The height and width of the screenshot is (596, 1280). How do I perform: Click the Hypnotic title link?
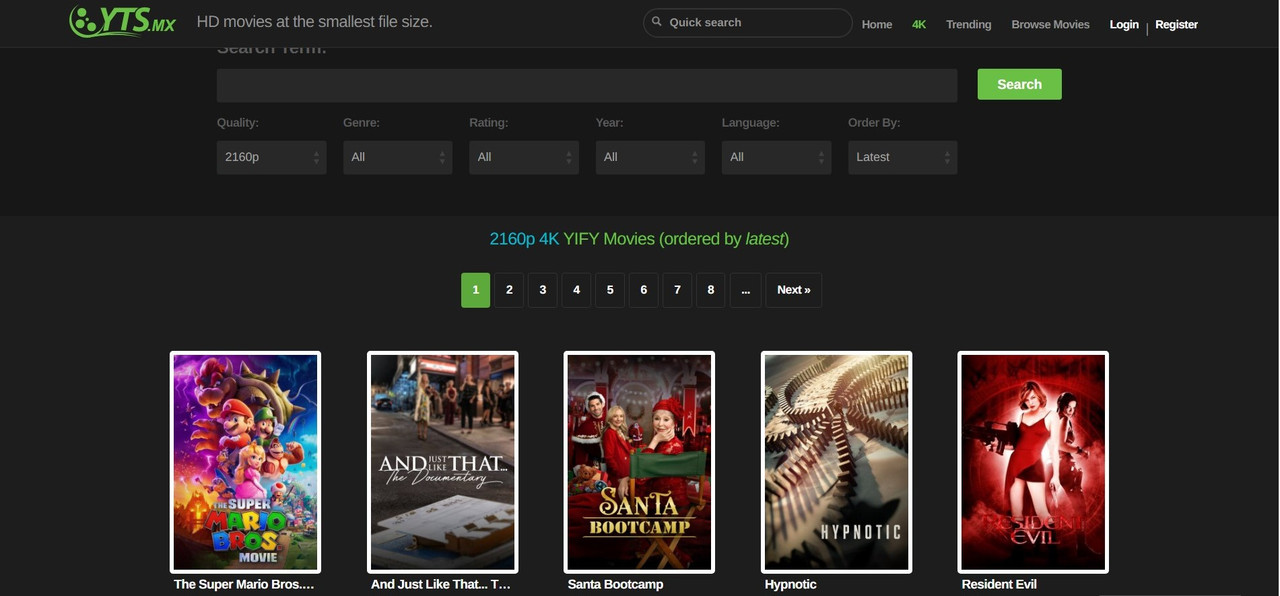tap(791, 584)
